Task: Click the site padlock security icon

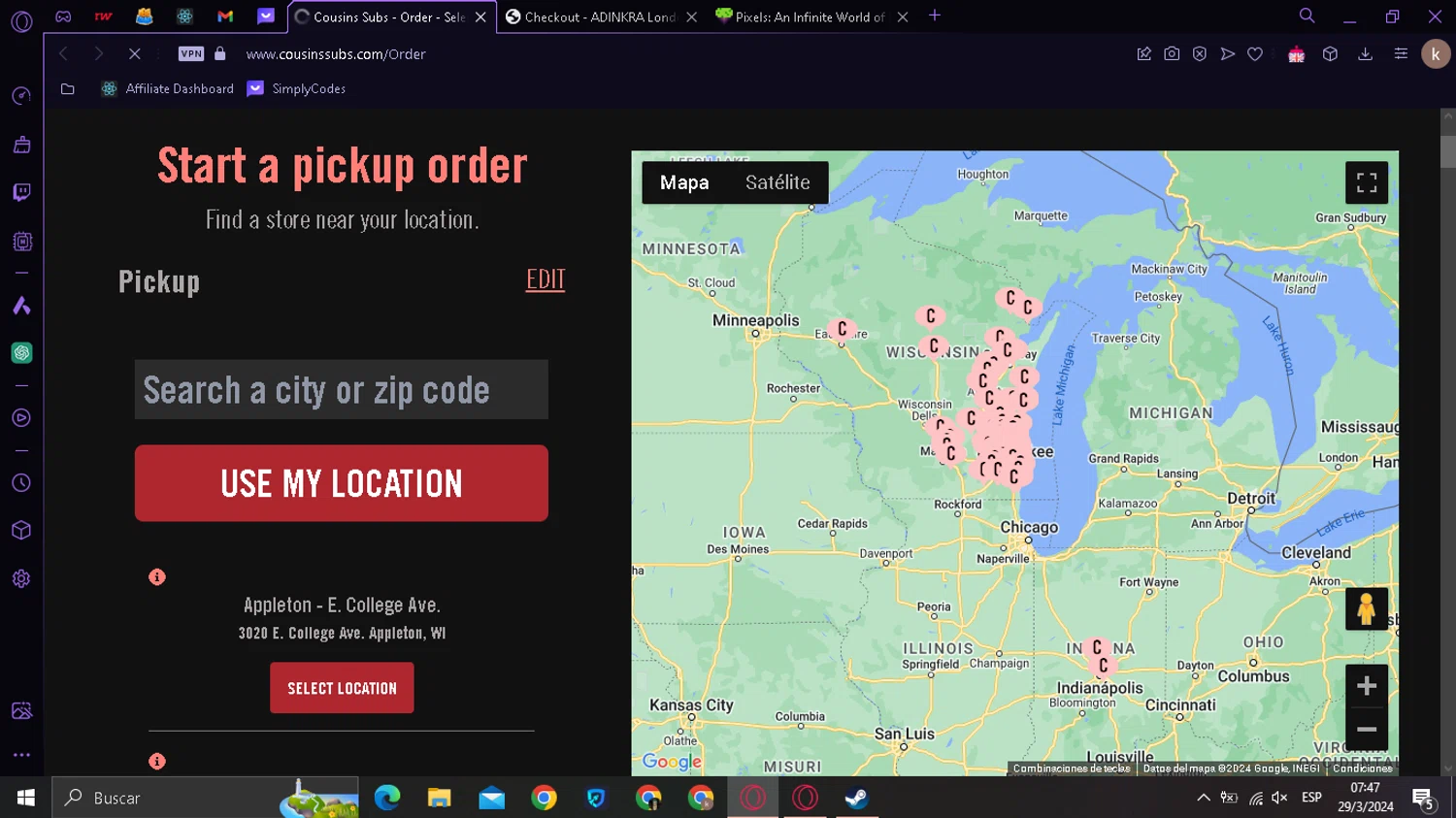Action: tap(220, 53)
